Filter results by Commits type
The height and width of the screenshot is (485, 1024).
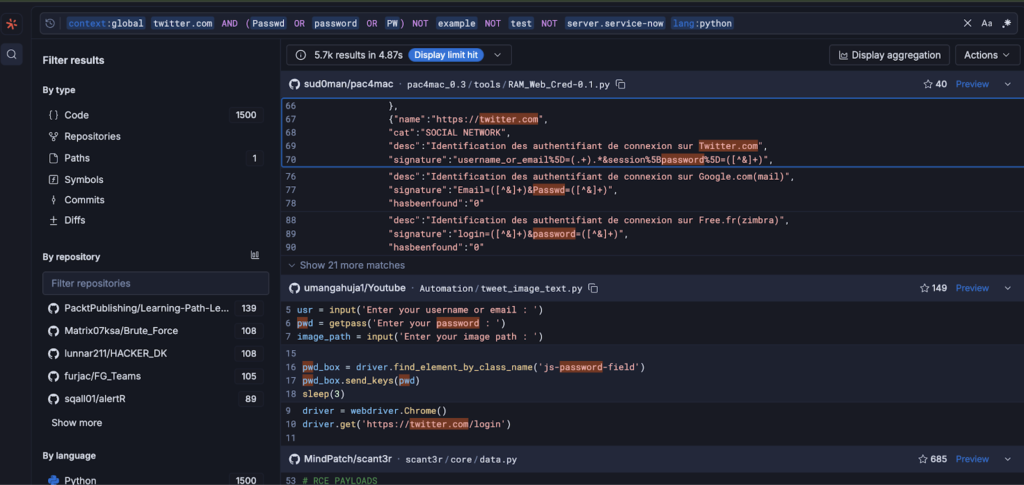(153, 200)
